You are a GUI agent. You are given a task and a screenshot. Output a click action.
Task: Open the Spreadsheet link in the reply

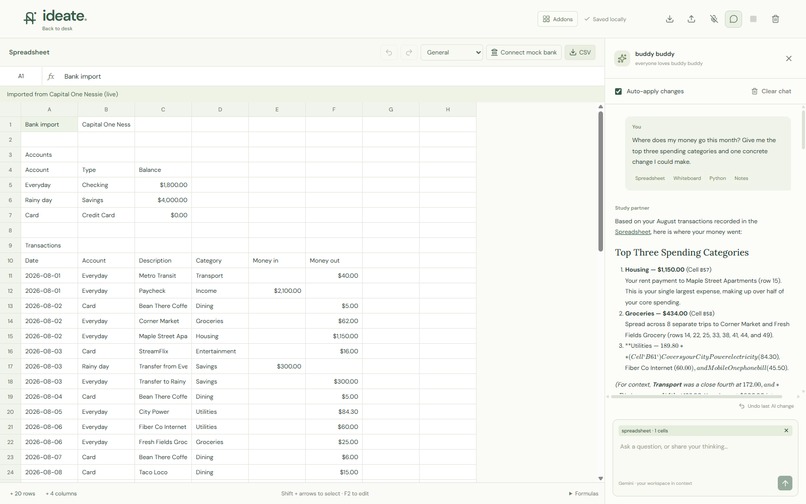click(632, 232)
